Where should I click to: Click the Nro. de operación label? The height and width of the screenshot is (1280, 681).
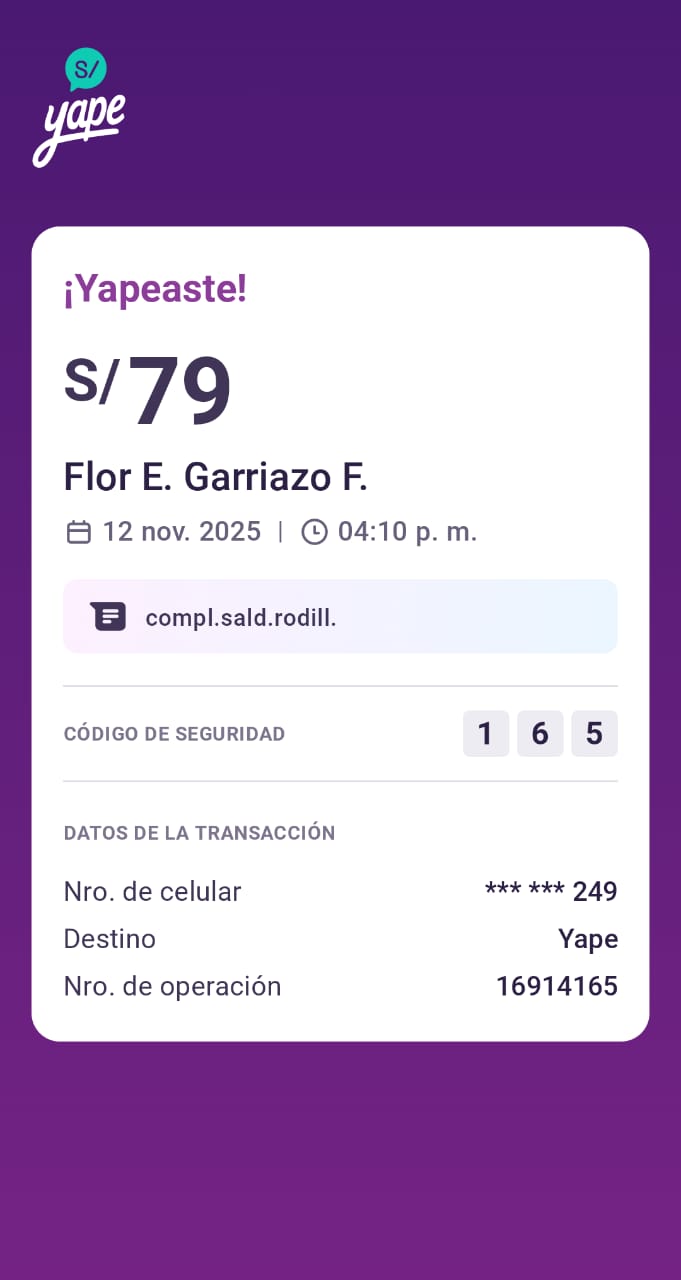tap(172, 987)
